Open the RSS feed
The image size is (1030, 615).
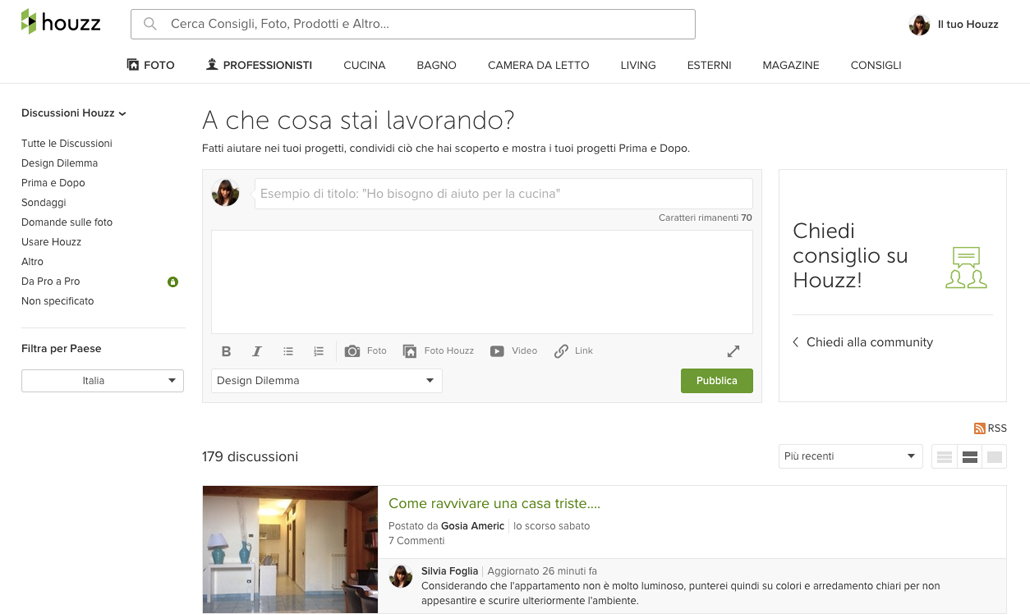point(990,428)
